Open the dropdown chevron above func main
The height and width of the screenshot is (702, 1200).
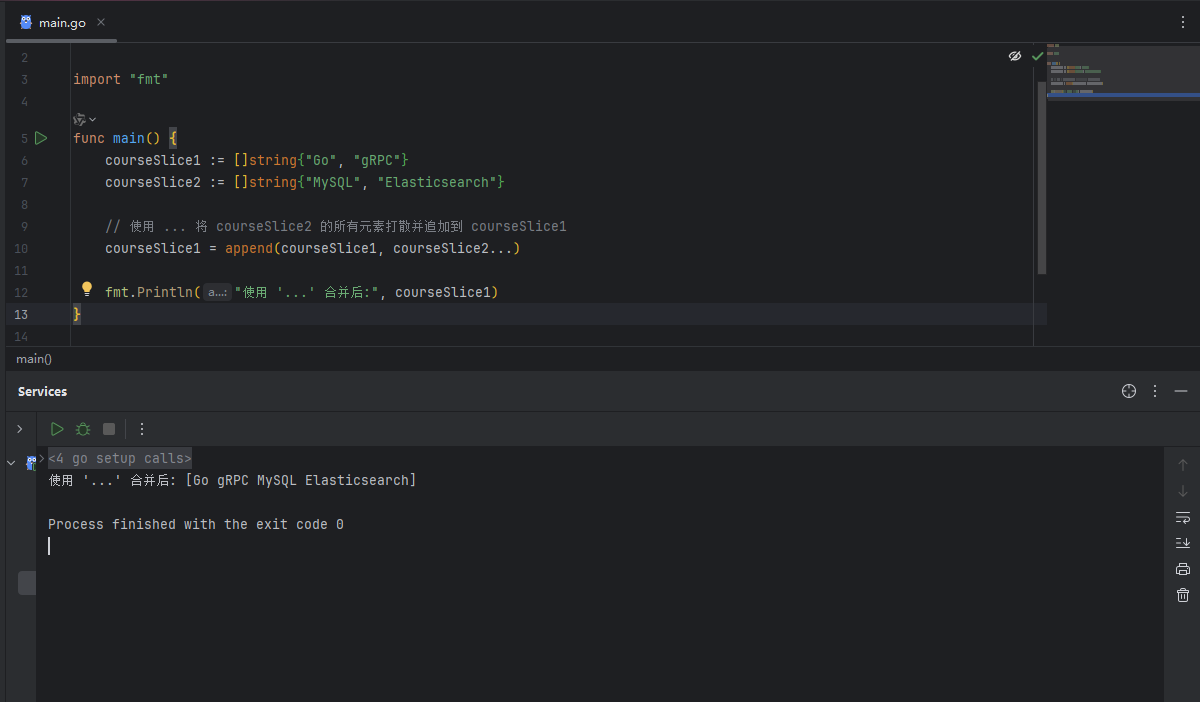(x=93, y=119)
